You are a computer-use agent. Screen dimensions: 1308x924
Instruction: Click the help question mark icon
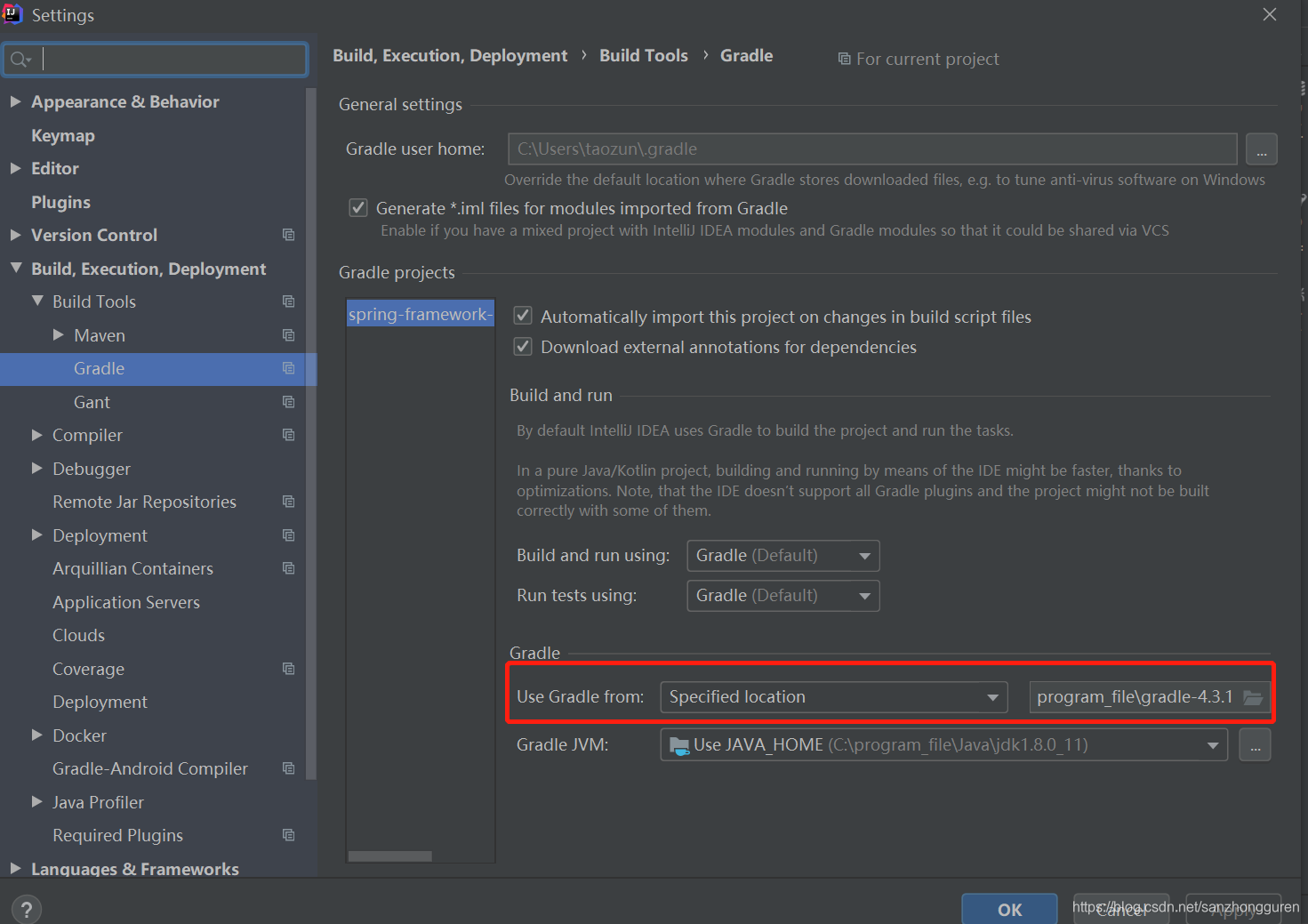pyautogui.click(x=27, y=910)
